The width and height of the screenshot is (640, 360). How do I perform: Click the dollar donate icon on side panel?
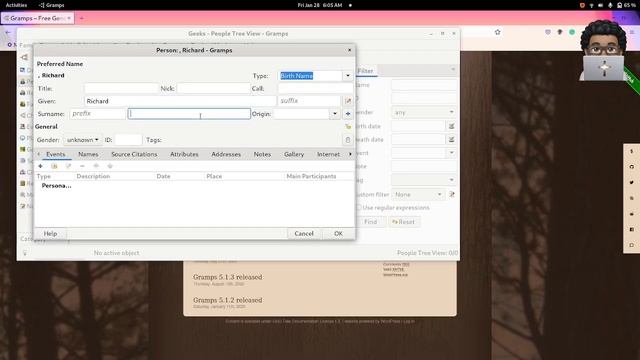(631, 151)
